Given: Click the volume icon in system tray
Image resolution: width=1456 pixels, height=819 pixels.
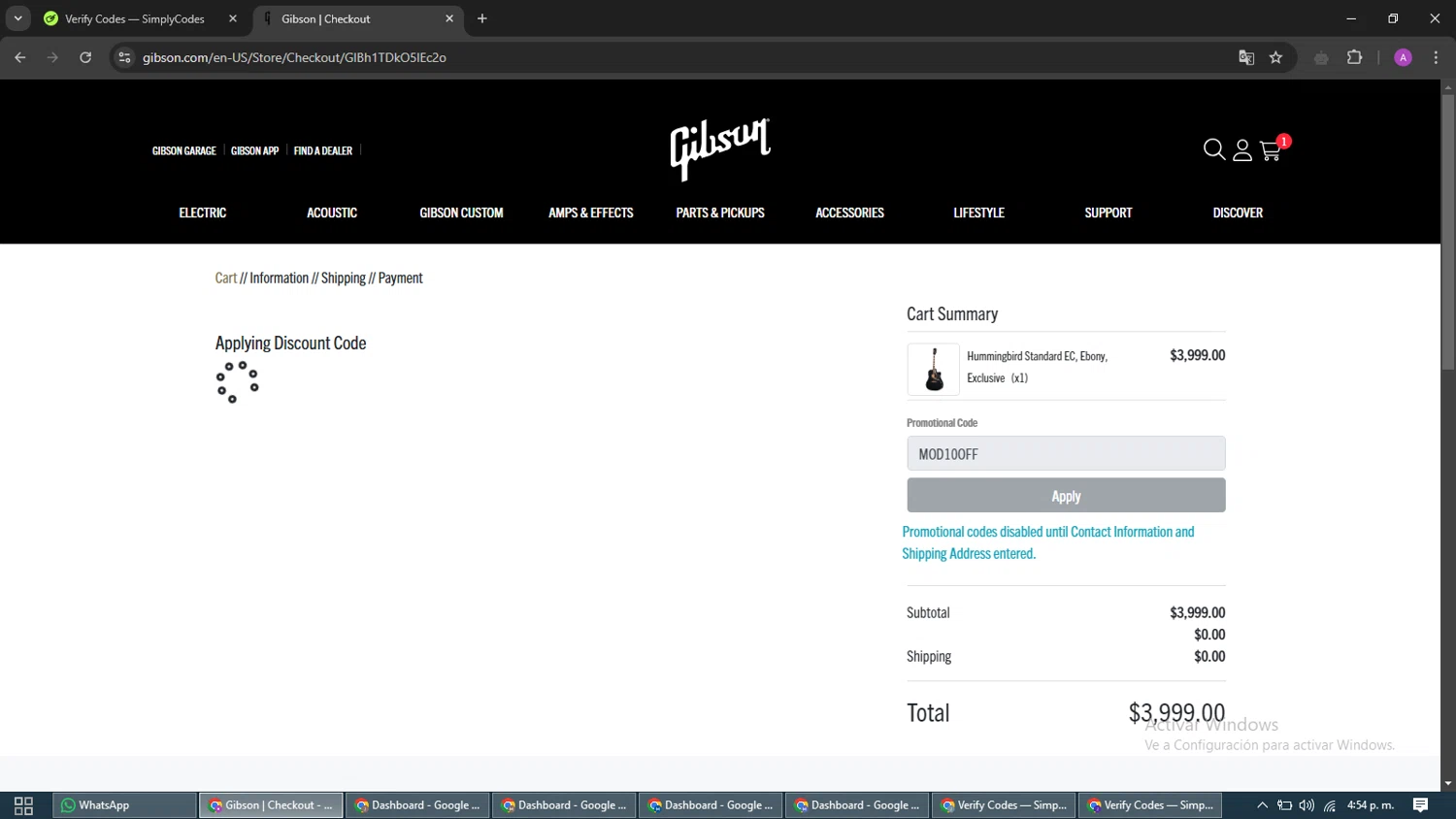Looking at the screenshot, I should (x=1307, y=805).
